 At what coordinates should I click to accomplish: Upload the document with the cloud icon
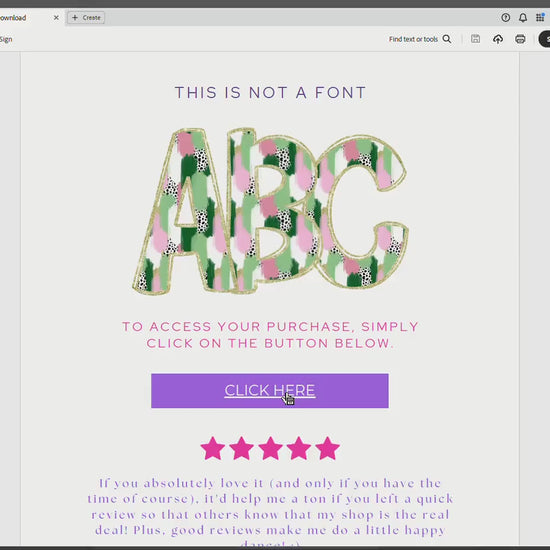pos(498,39)
